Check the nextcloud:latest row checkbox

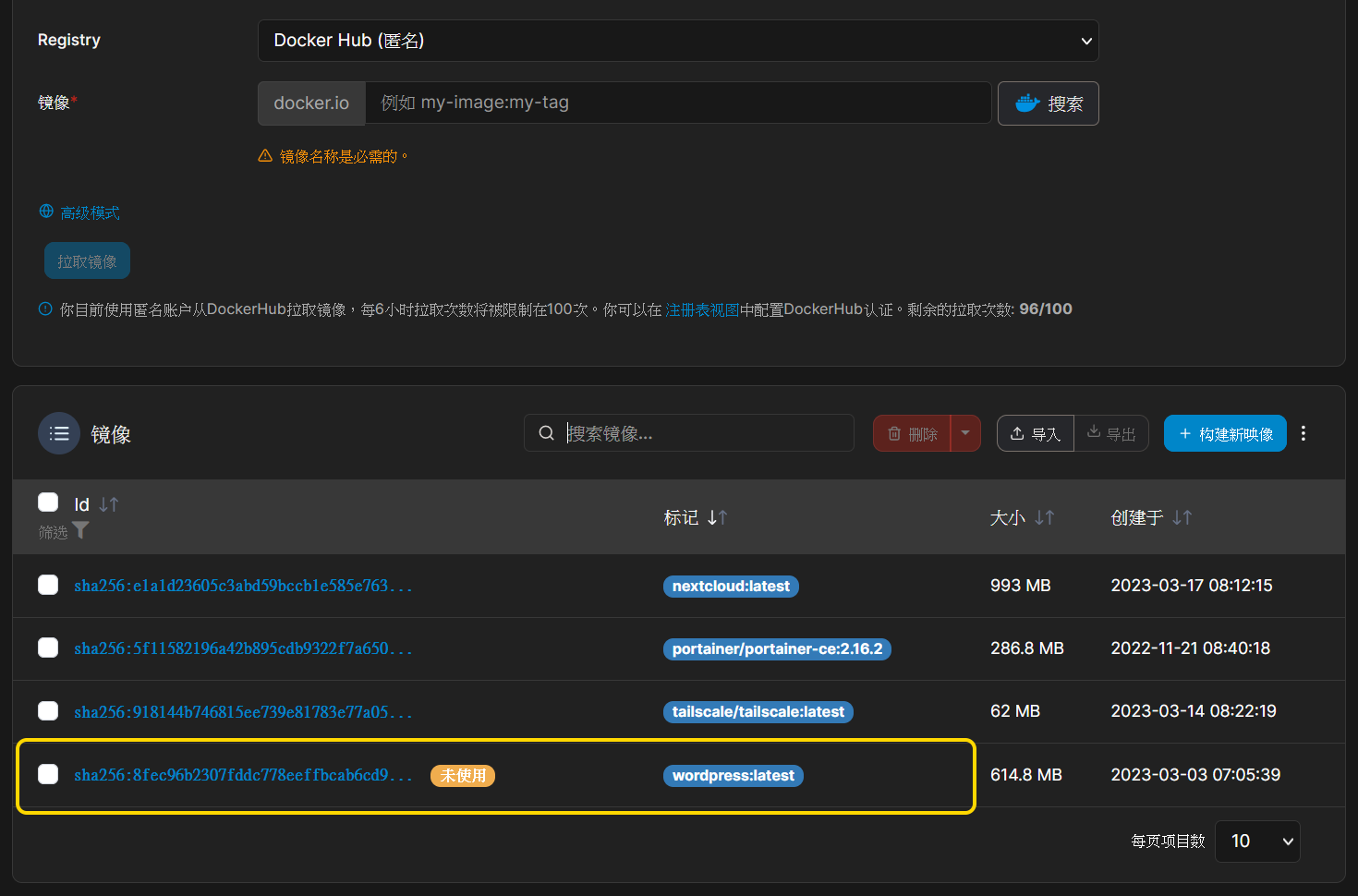point(48,585)
